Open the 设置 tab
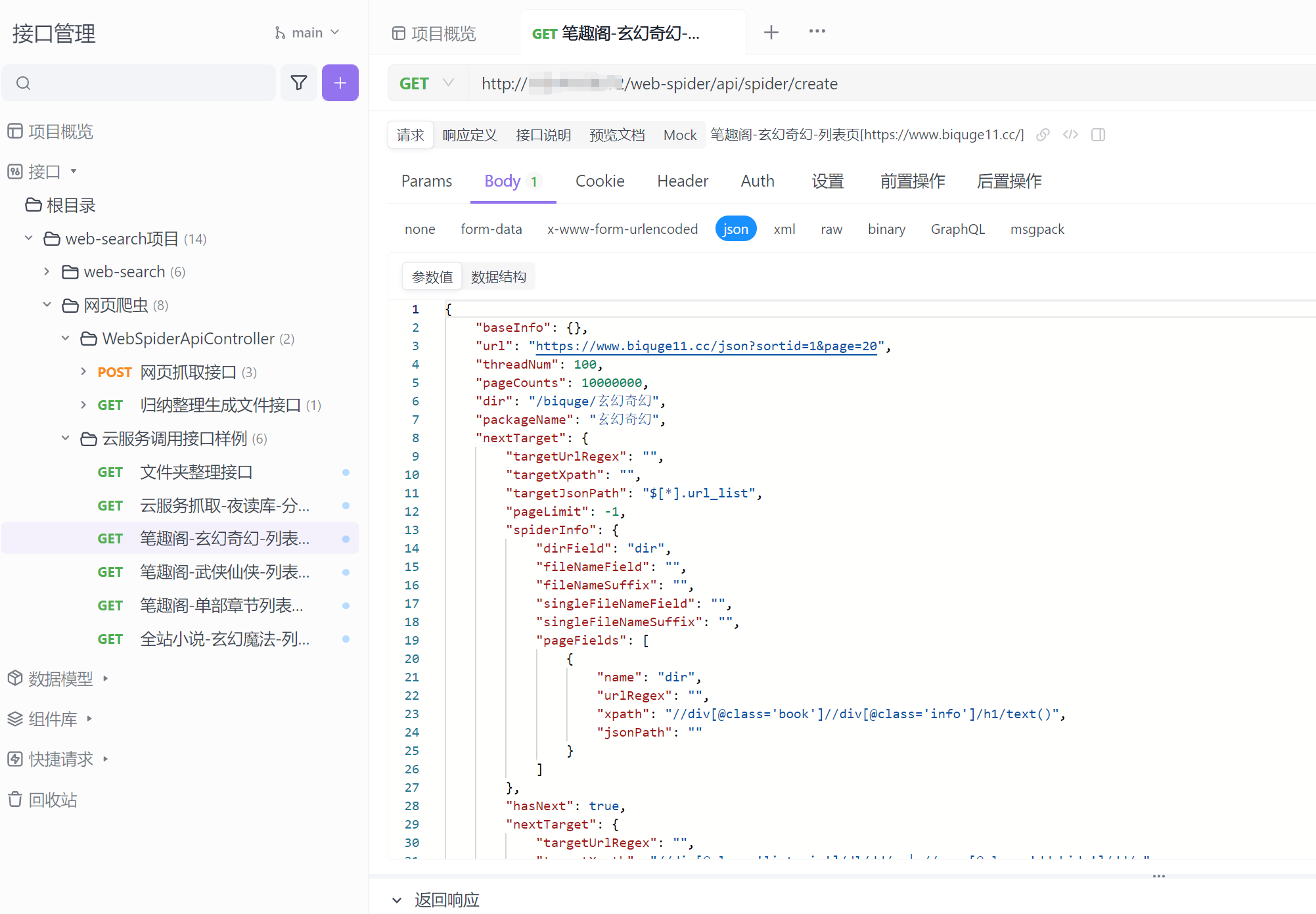 (827, 181)
